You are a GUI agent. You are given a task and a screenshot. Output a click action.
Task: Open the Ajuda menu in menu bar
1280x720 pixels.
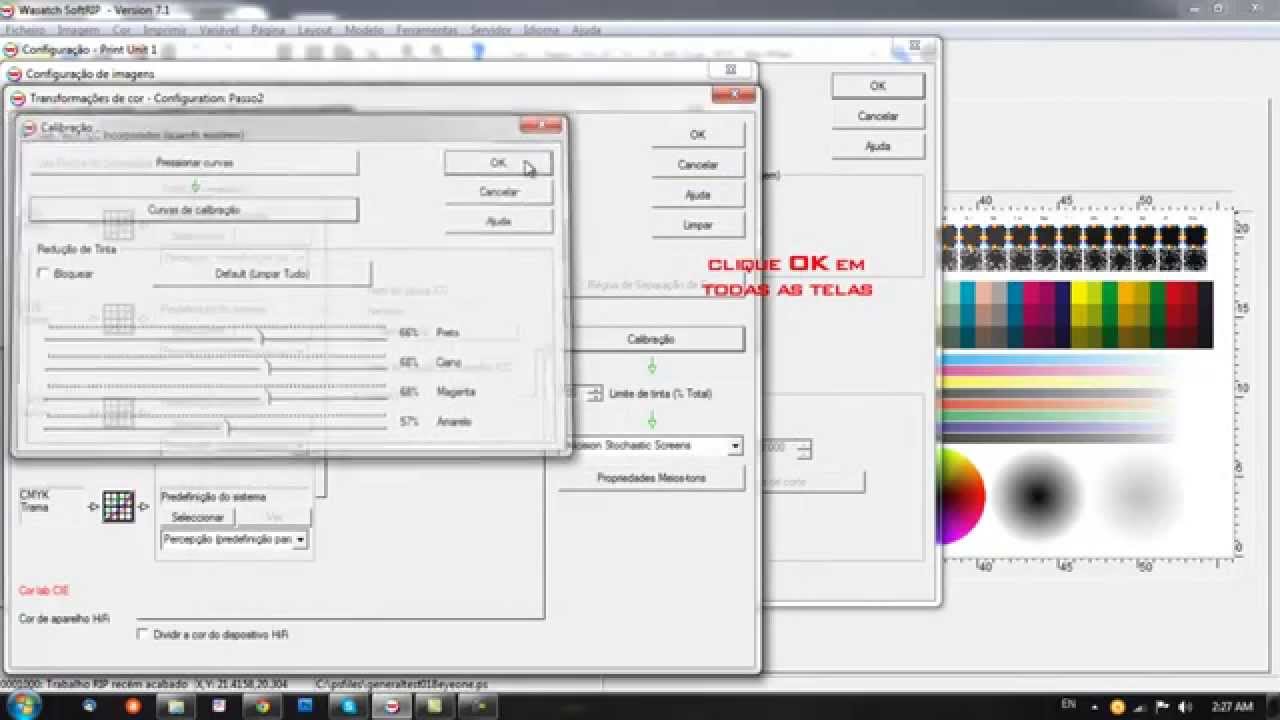pyautogui.click(x=586, y=30)
